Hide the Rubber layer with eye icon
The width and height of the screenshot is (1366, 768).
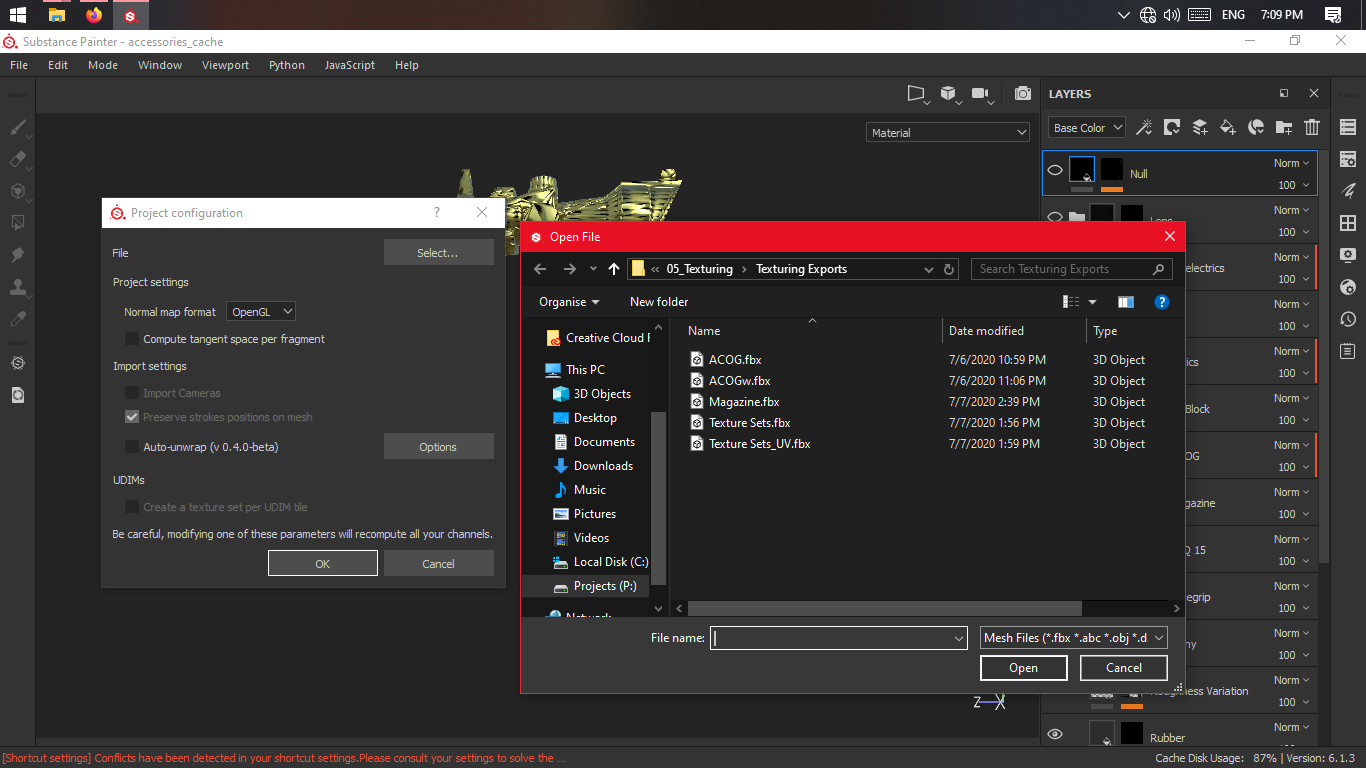(1055, 735)
